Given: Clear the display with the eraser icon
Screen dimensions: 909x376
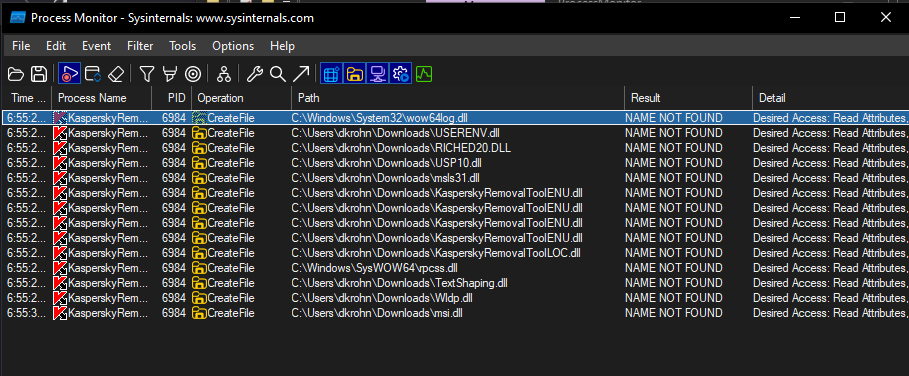Looking at the screenshot, I should (x=116, y=74).
